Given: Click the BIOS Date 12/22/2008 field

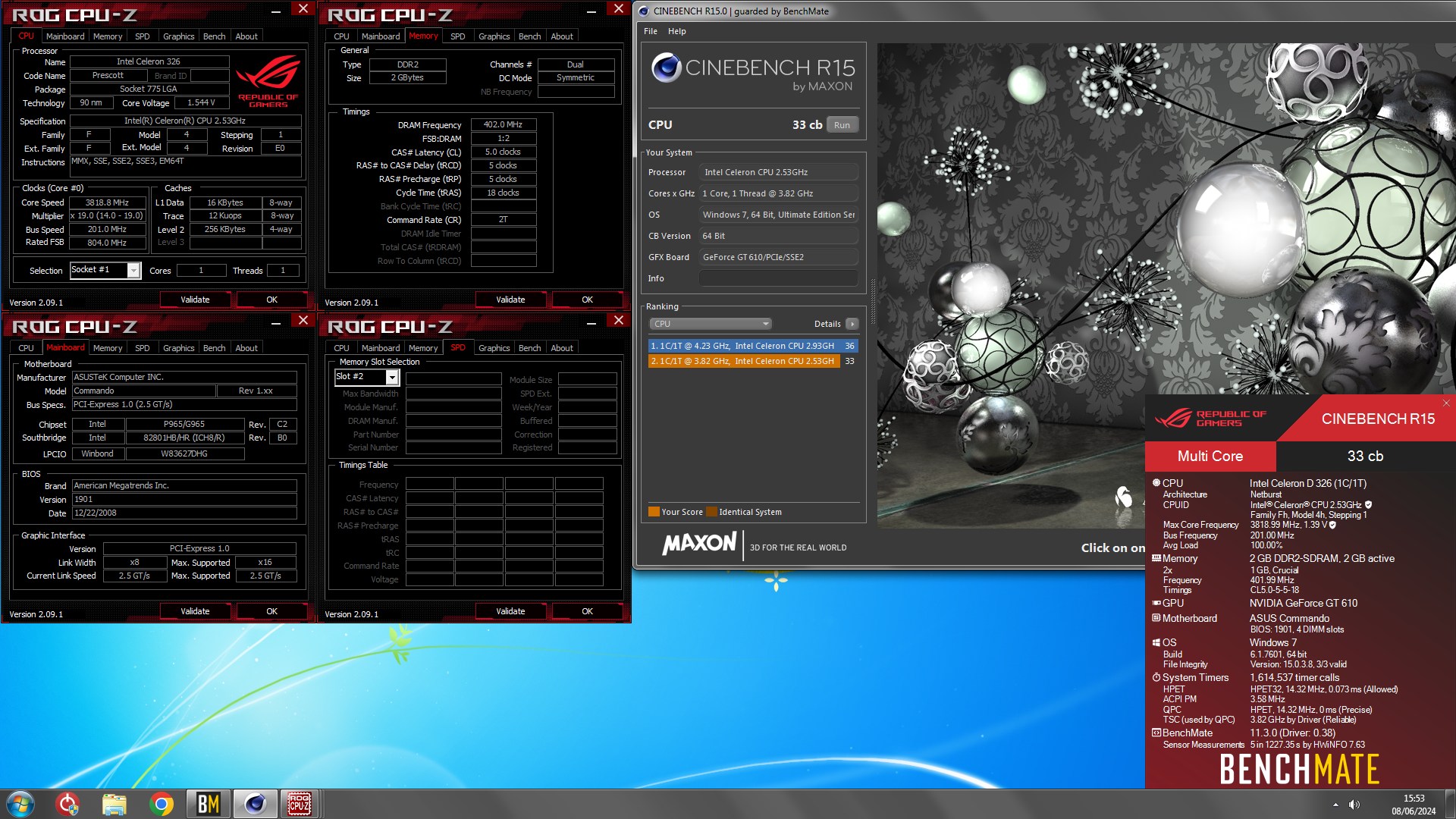Looking at the screenshot, I should pos(184,513).
